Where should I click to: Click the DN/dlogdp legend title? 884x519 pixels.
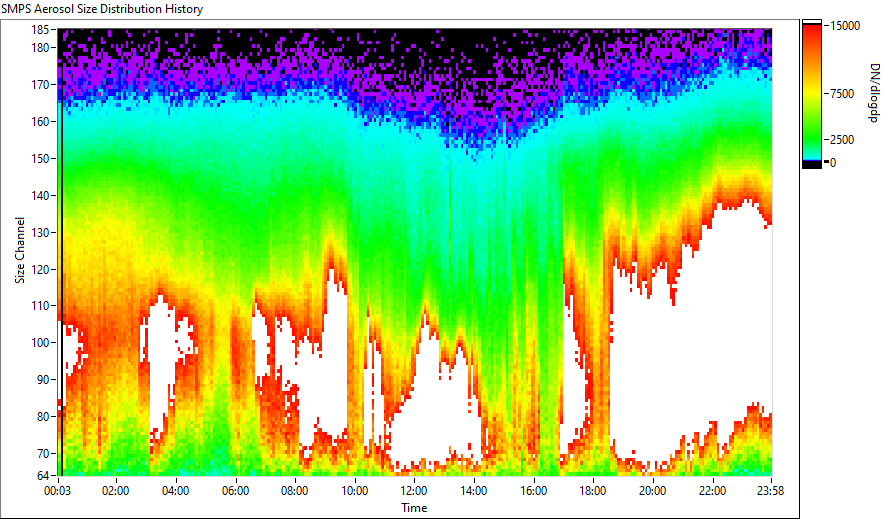873,92
